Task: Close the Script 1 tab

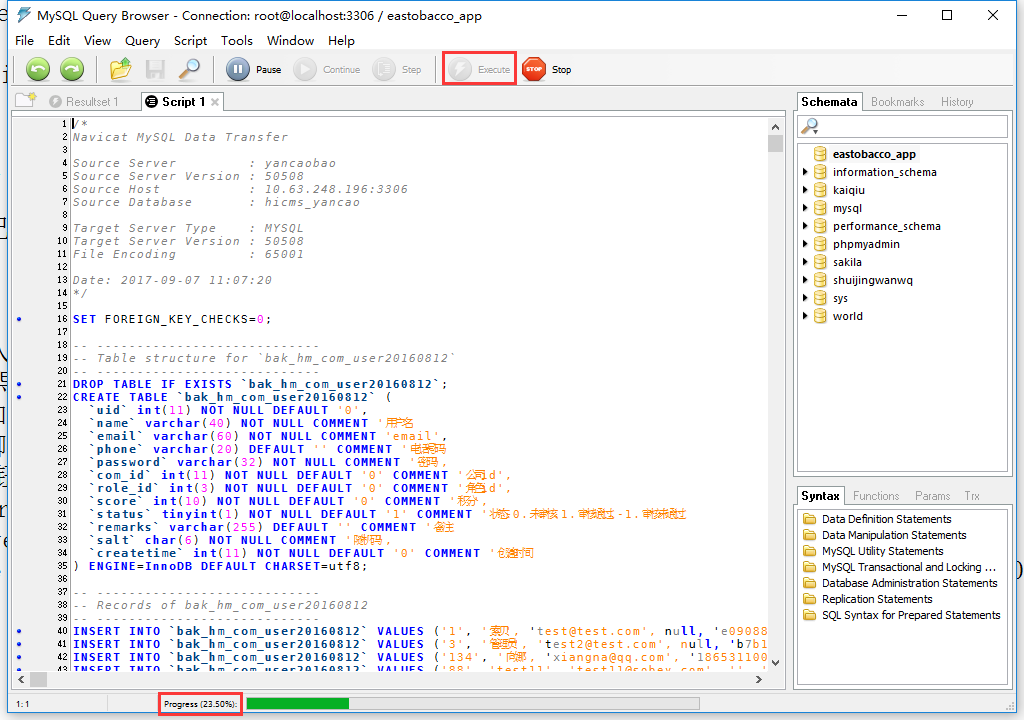Action: (214, 102)
